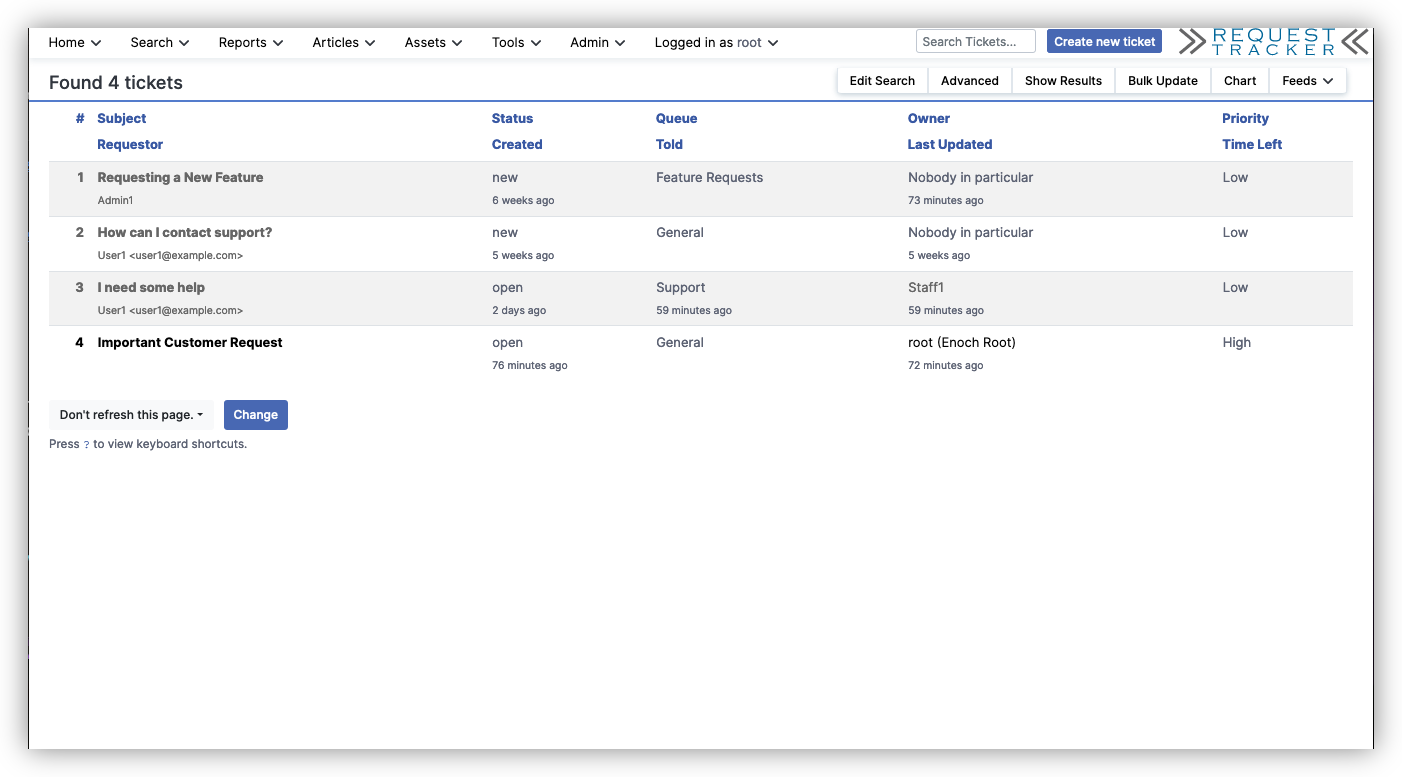Open the Edit Search tab
The width and height of the screenshot is (1402, 777).
(882, 81)
